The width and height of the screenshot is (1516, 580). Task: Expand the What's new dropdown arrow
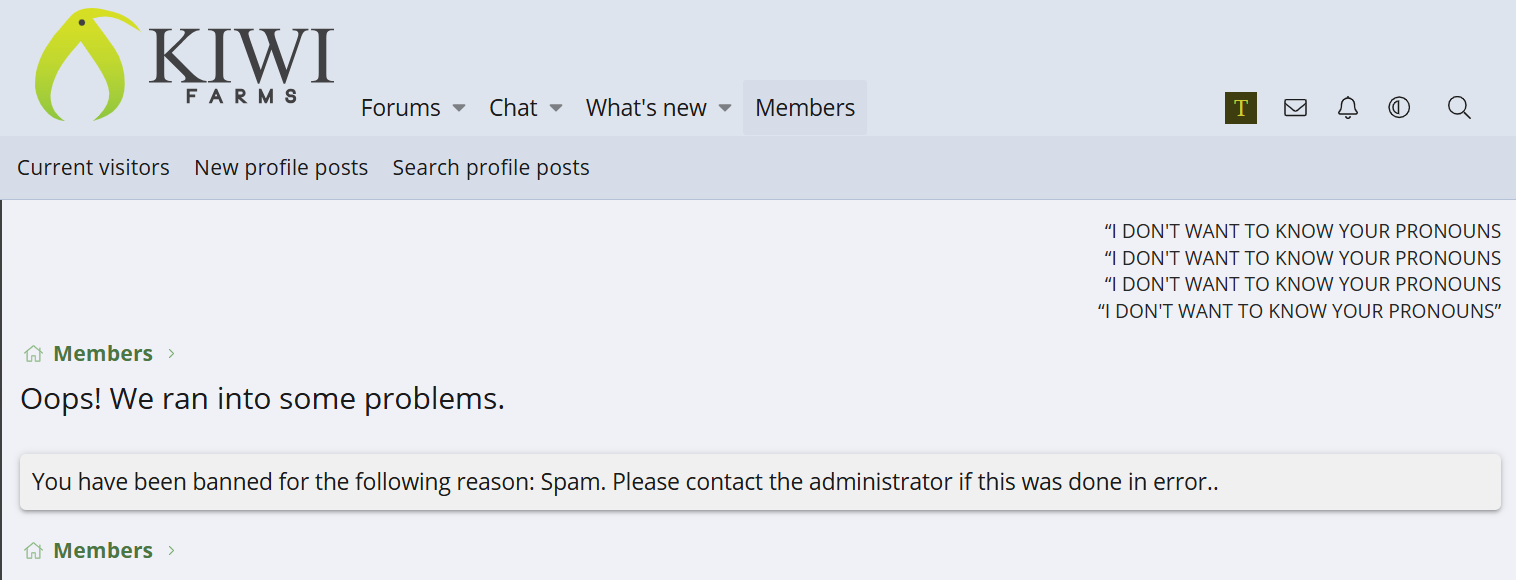tap(725, 108)
